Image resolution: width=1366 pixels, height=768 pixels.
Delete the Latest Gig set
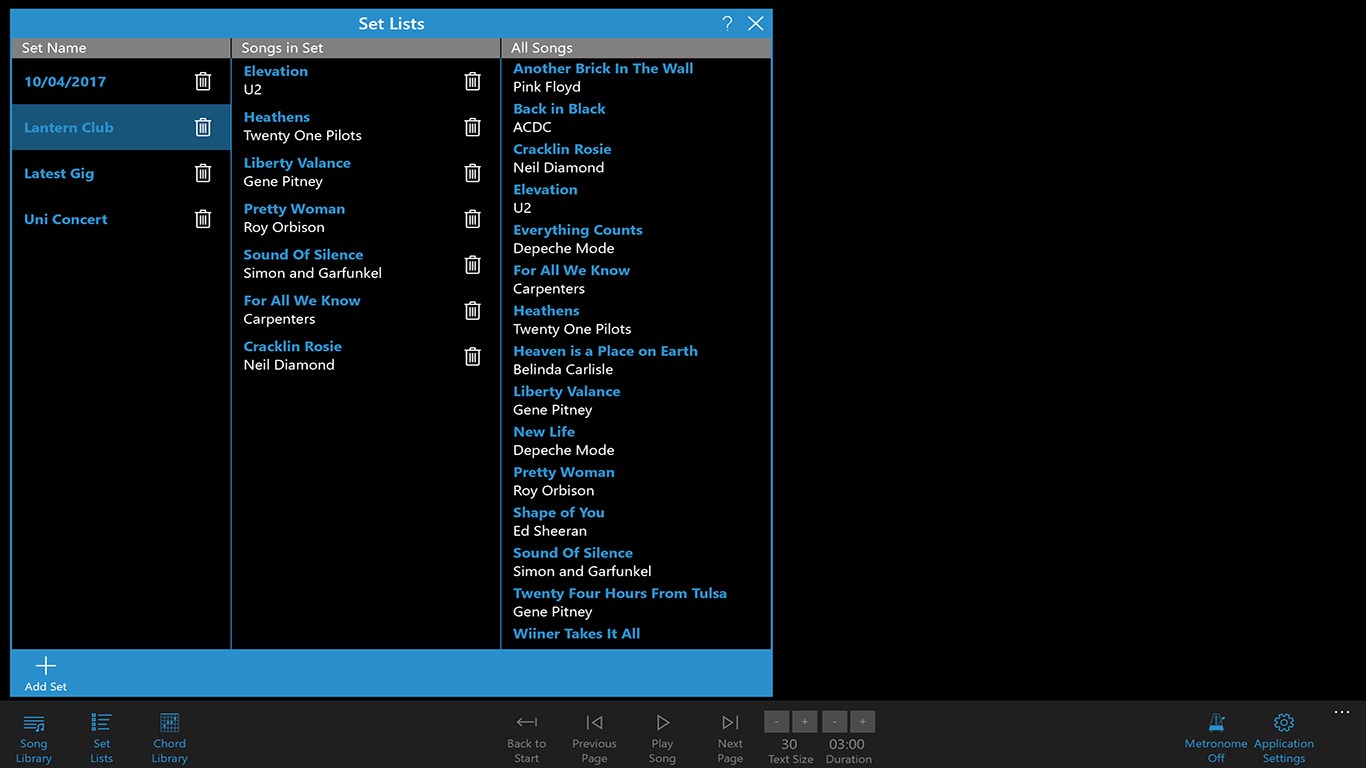tap(203, 173)
